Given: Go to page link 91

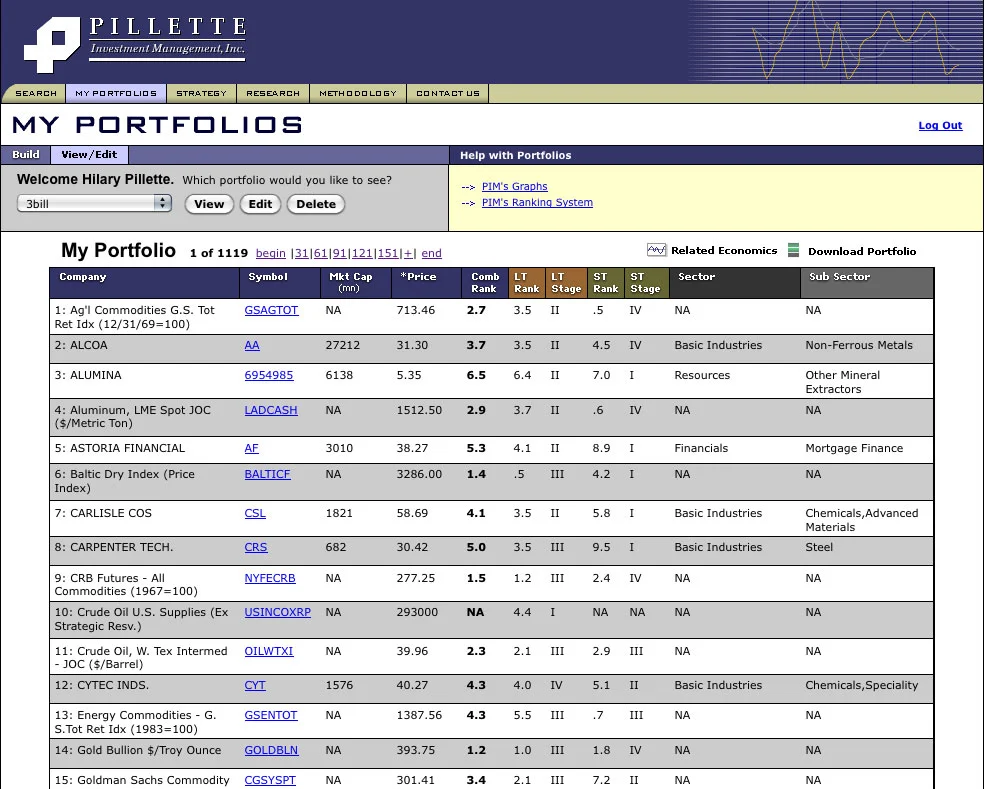Looking at the screenshot, I should click(x=340, y=253).
